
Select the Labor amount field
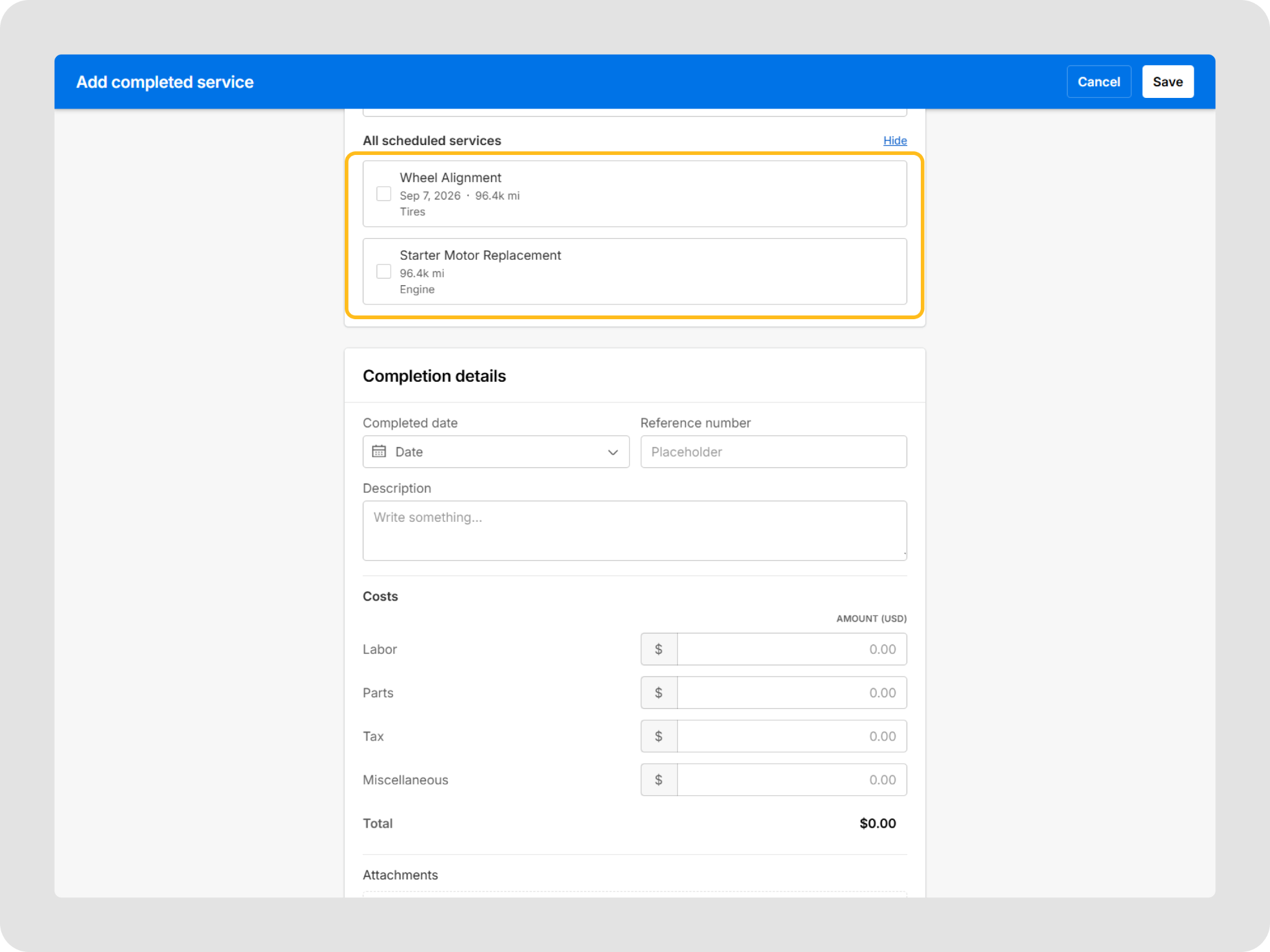pyautogui.click(x=792, y=649)
